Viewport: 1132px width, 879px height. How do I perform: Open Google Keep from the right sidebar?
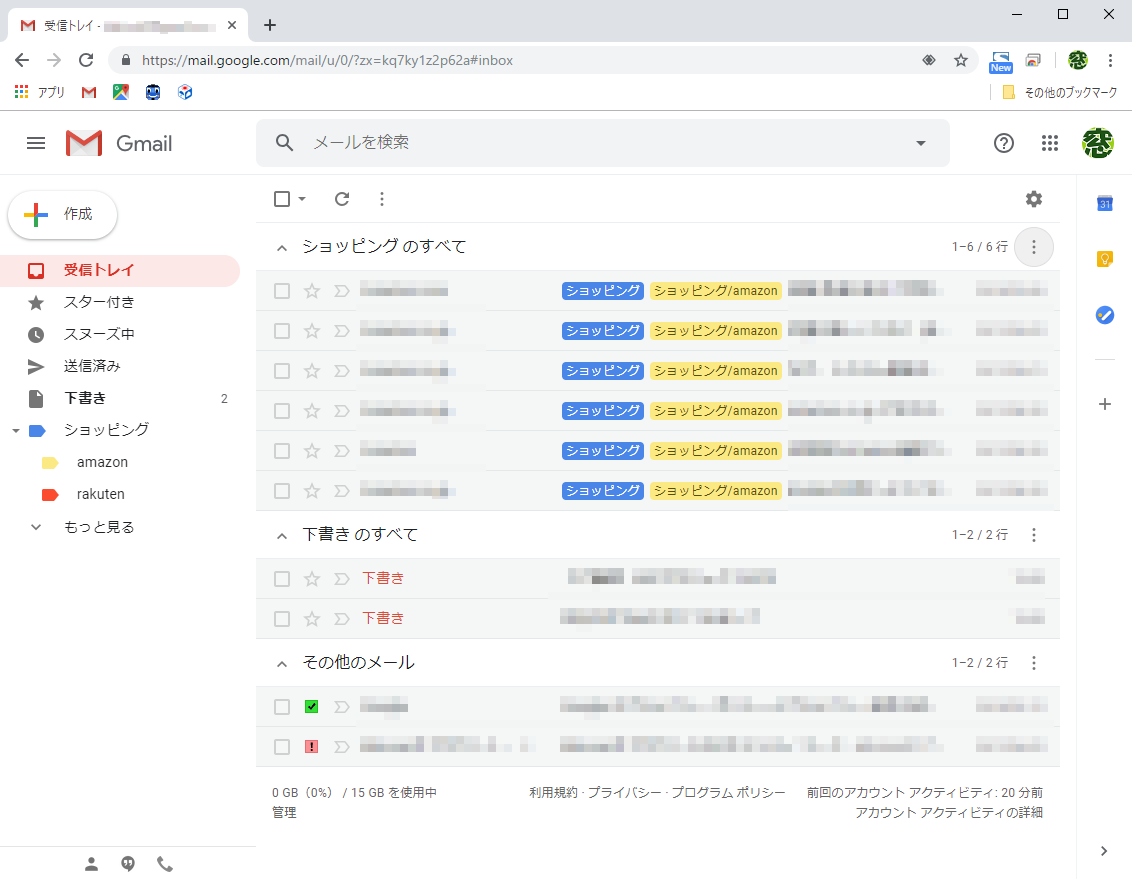(x=1104, y=259)
